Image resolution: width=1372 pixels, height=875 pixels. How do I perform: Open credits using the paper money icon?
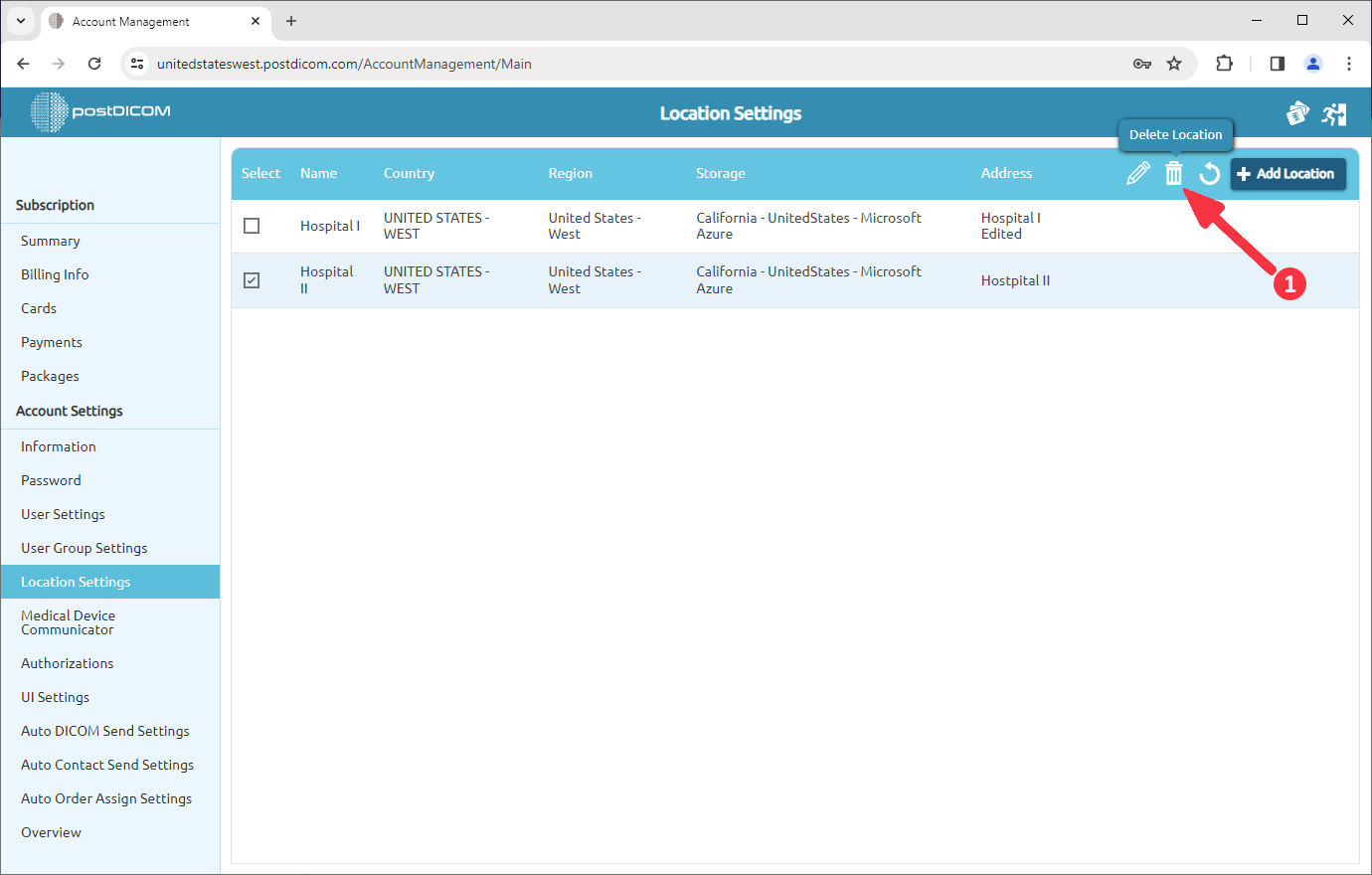pos(1297,112)
